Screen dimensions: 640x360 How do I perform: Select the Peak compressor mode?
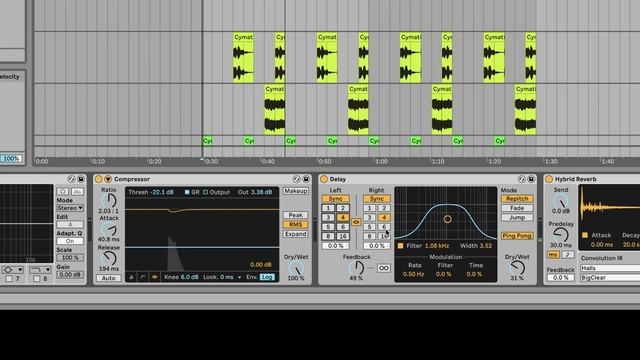296,215
